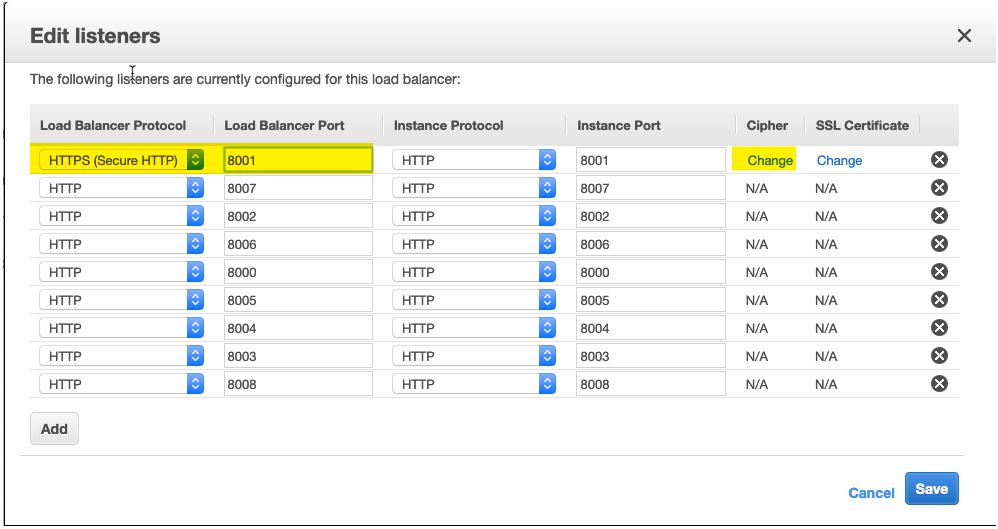Select the Instance Port field showing 8006
Viewport: 998px width, 529px height.
(650, 244)
